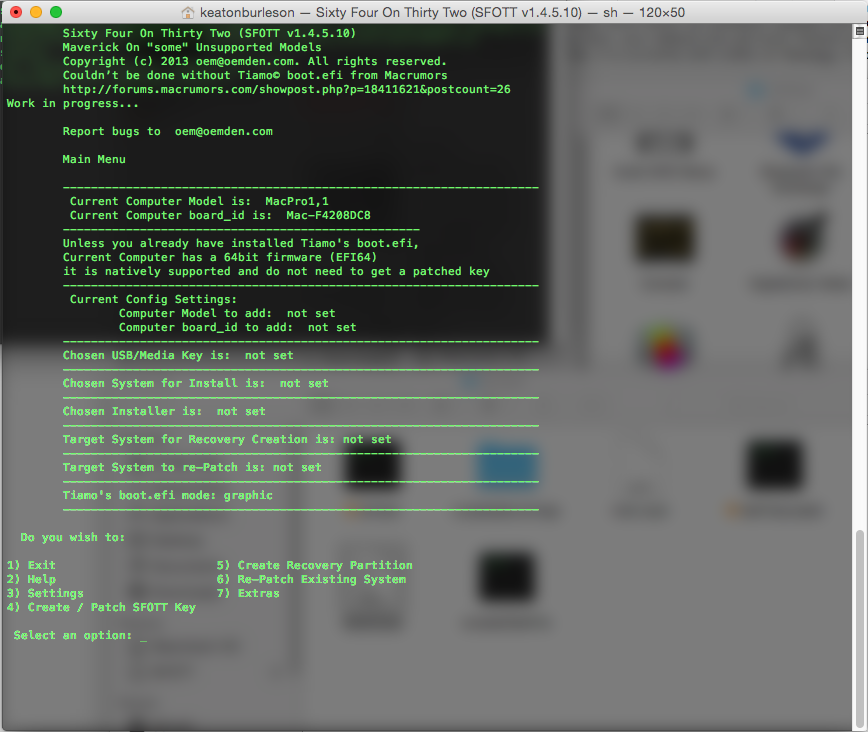Click 'Chosen USB/Media Key is: not set' line
The width and height of the screenshot is (868, 732).
178,355
